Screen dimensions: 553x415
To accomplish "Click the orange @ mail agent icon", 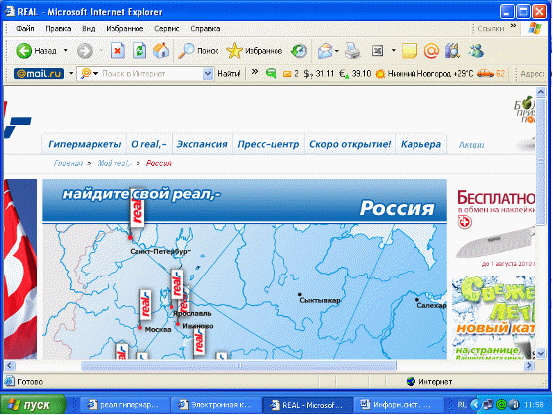I will [431, 51].
